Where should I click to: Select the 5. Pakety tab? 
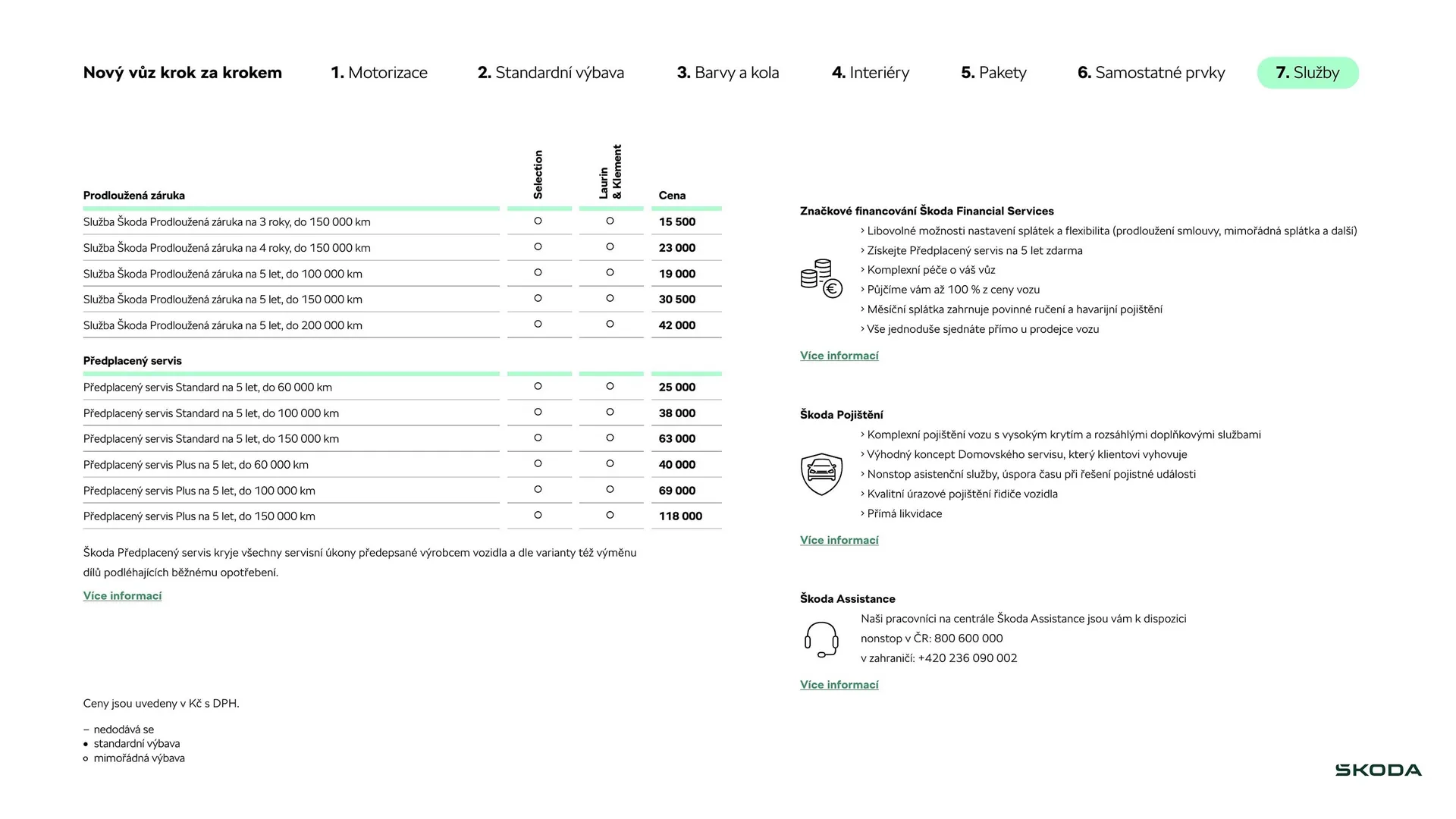pos(993,73)
